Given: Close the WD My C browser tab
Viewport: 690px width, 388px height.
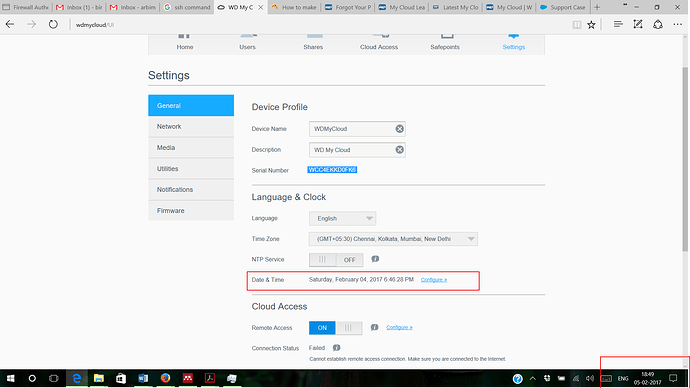Looking at the screenshot, I should [x=261, y=7].
